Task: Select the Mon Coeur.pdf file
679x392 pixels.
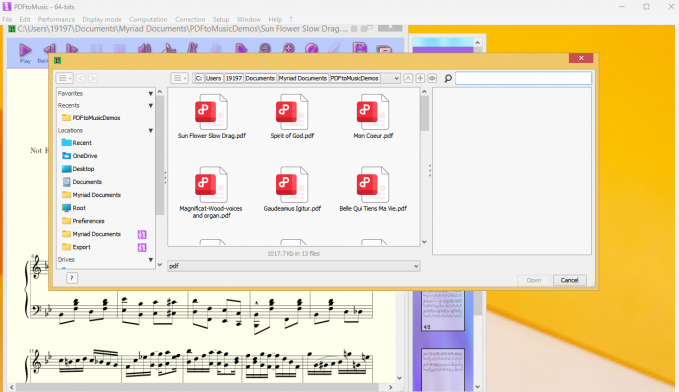Action: click(x=373, y=116)
